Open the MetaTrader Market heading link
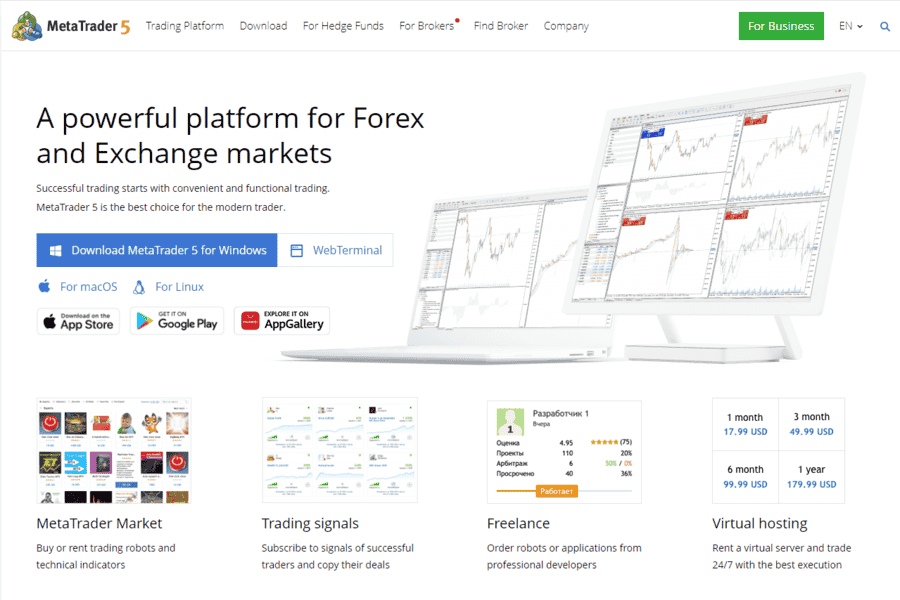Image resolution: width=900 pixels, height=600 pixels. pos(99,523)
